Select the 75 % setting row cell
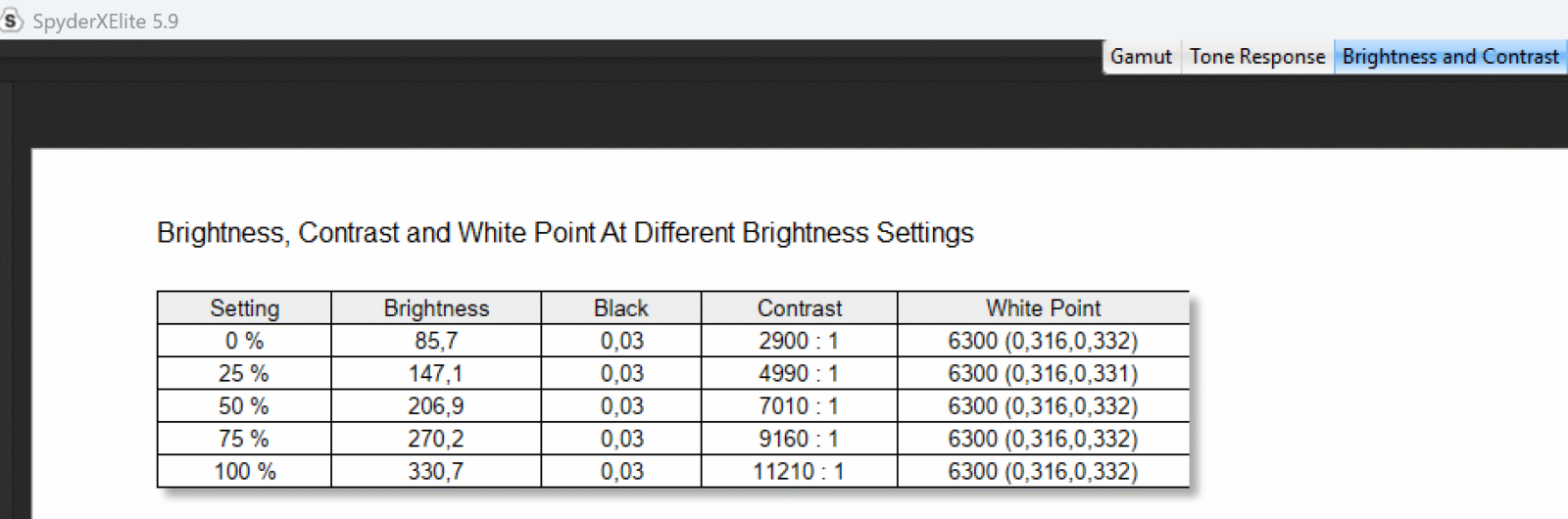1568x519 pixels. click(245, 439)
